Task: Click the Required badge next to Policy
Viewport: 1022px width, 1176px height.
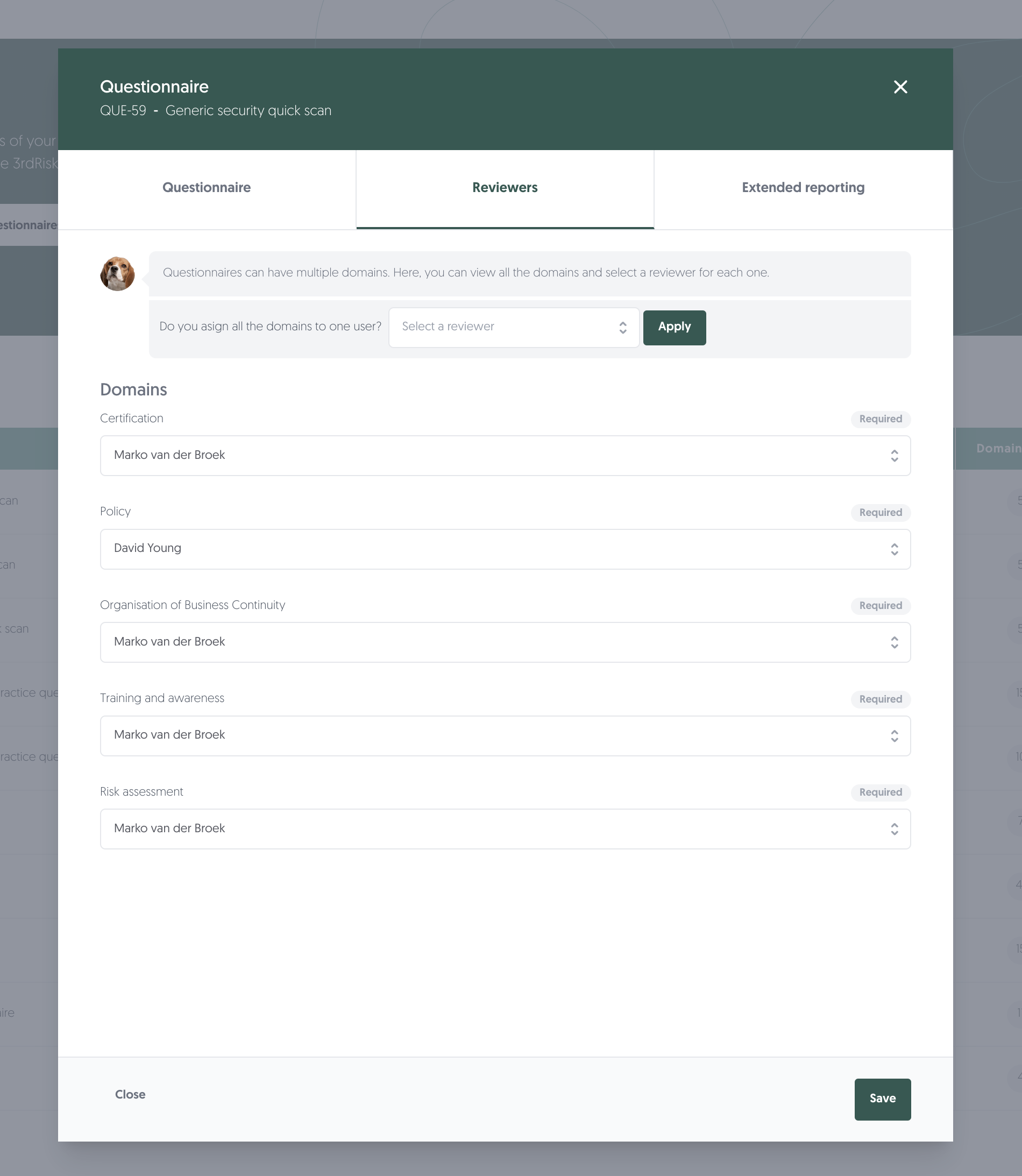Action: point(881,512)
